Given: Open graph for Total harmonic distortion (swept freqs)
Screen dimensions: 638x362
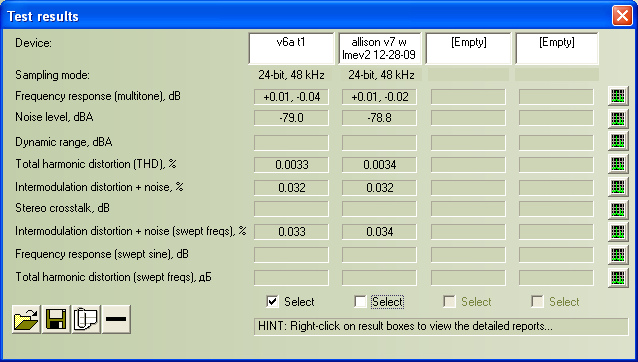Looking at the screenshot, I should 618,277.
